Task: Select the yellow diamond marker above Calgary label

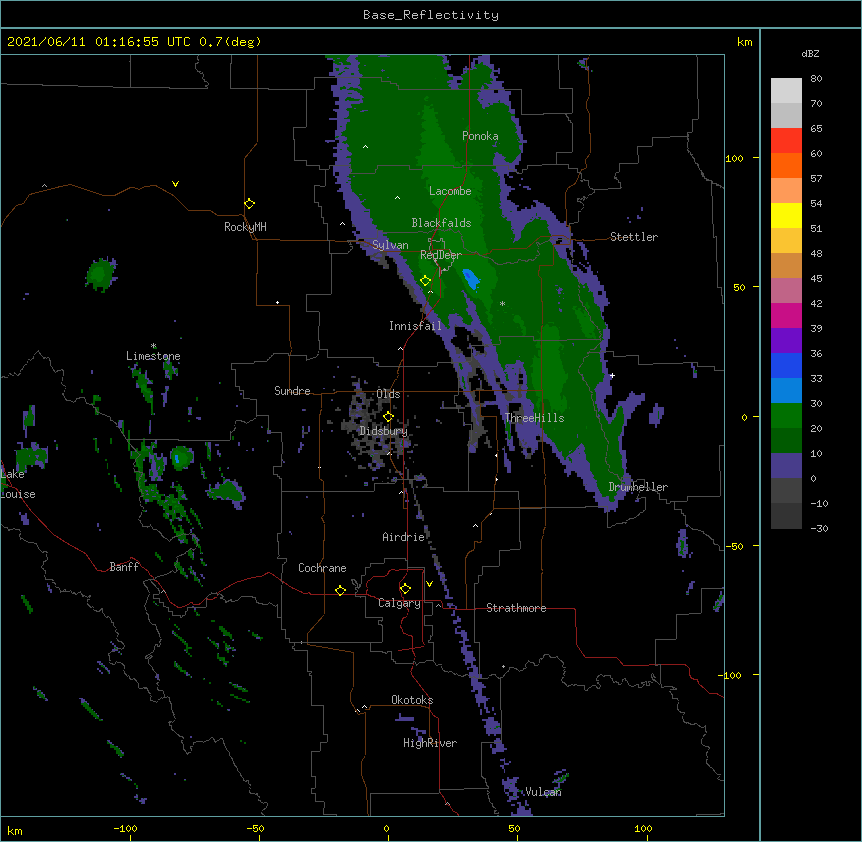Action: [x=405, y=589]
